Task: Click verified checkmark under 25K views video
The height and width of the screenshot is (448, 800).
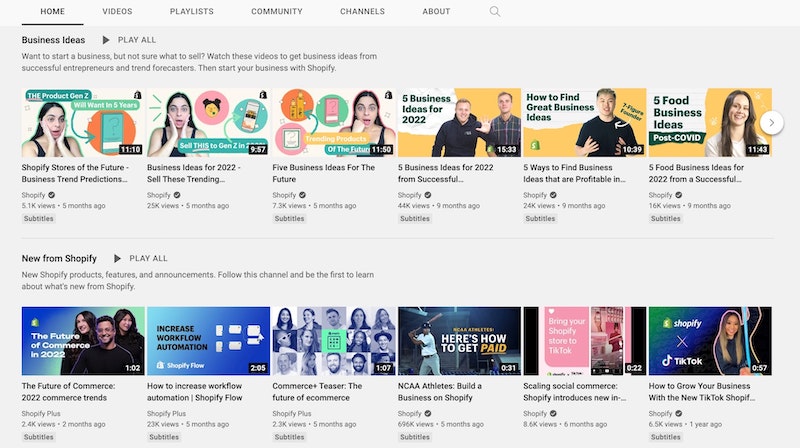Action: (x=177, y=195)
